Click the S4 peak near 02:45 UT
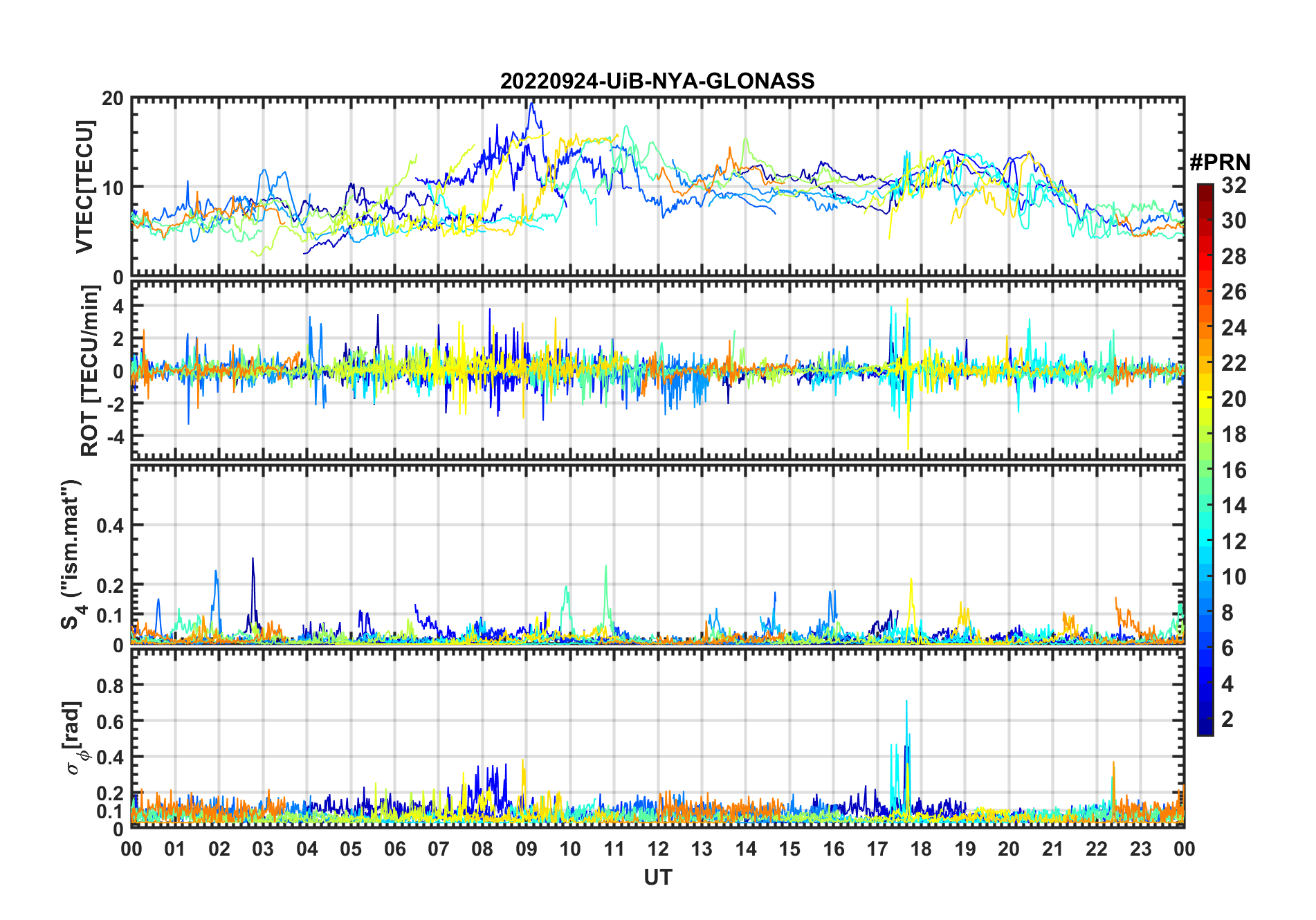The width and height of the screenshot is (1316, 920). coord(253,560)
